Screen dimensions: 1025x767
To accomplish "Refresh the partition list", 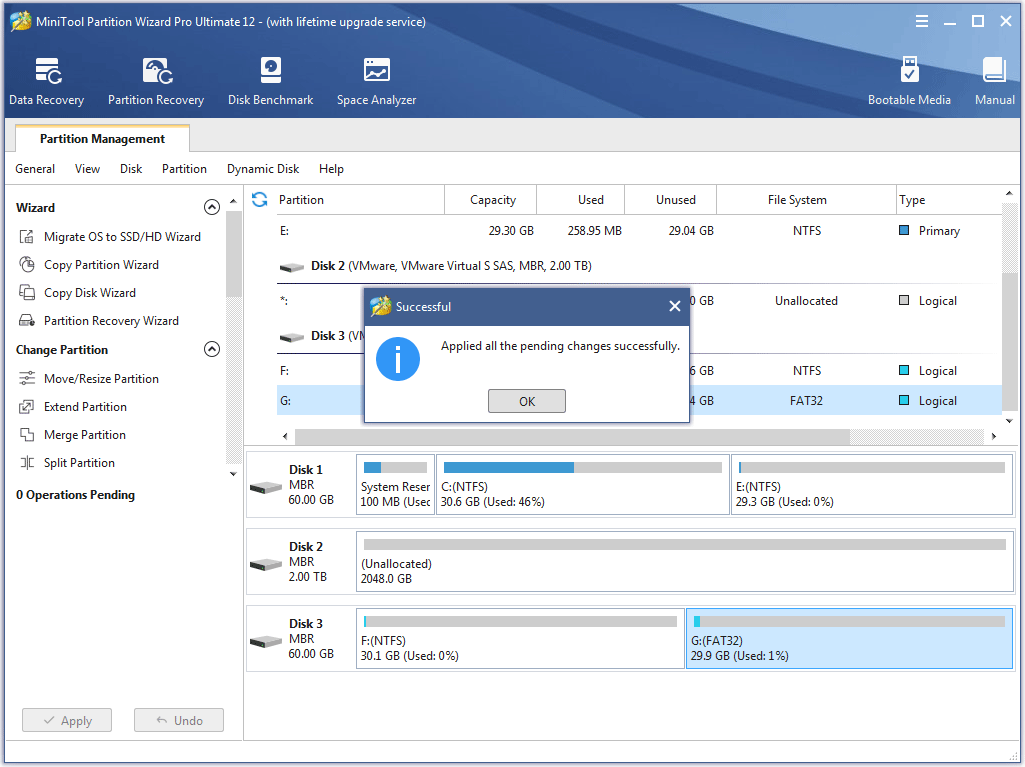I will click(x=260, y=199).
